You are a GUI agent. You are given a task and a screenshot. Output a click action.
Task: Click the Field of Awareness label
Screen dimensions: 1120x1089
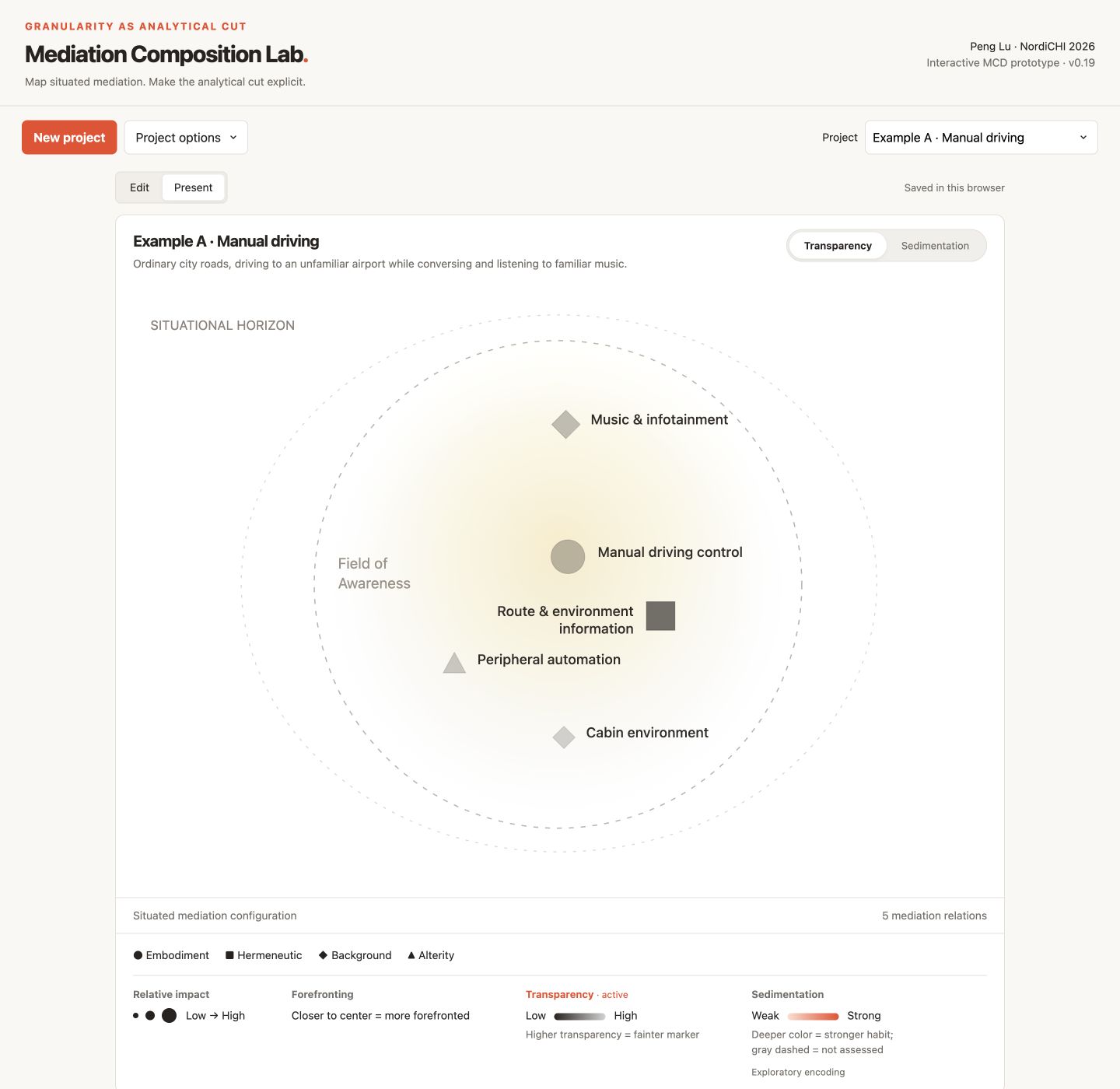coord(374,573)
